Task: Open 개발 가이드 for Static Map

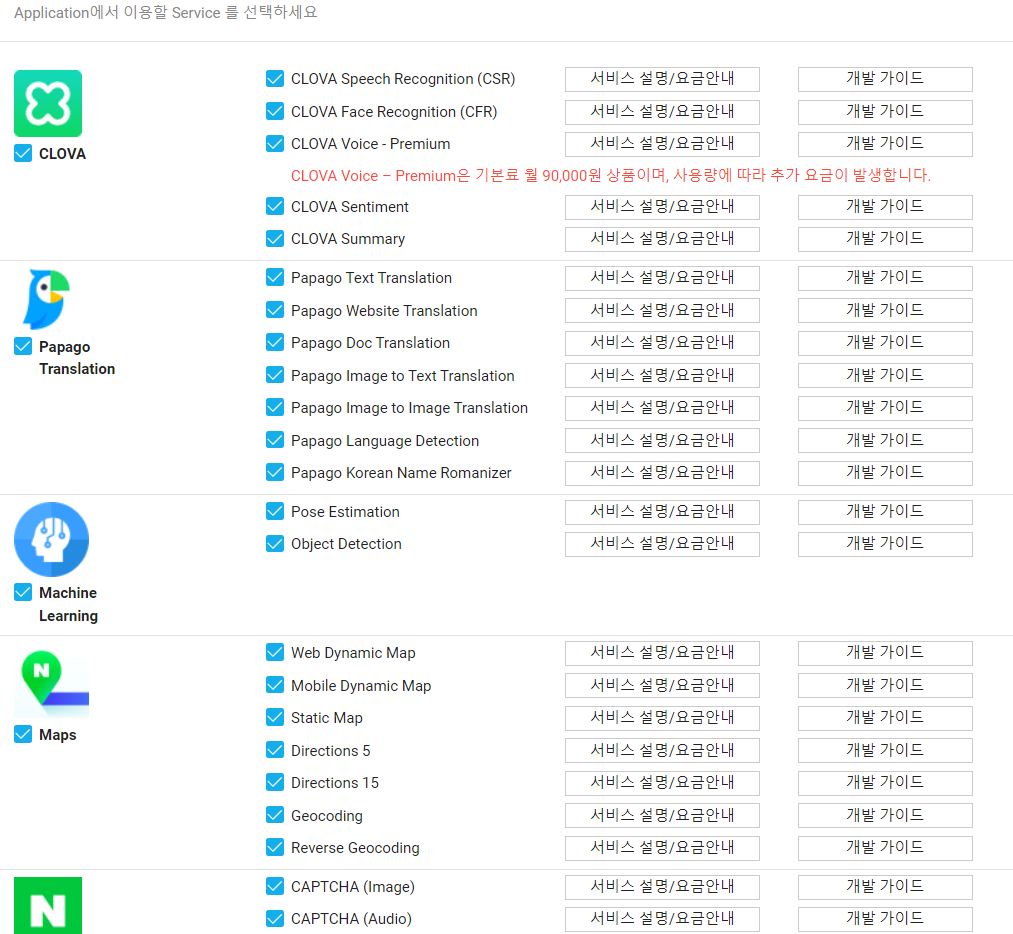Action: click(885, 718)
